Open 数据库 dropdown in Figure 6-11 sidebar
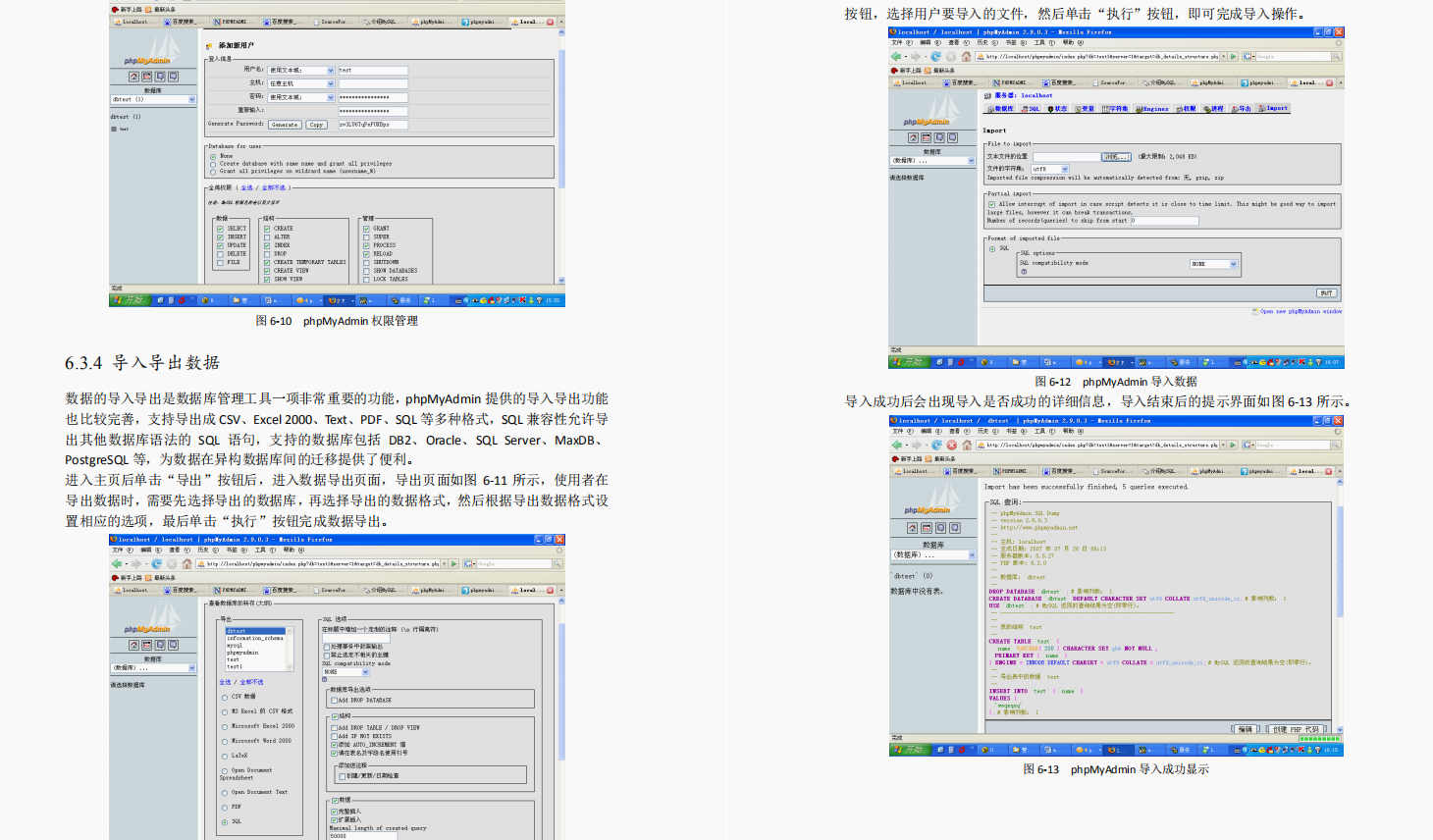The image size is (1433, 840). pyautogui.click(x=153, y=668)
